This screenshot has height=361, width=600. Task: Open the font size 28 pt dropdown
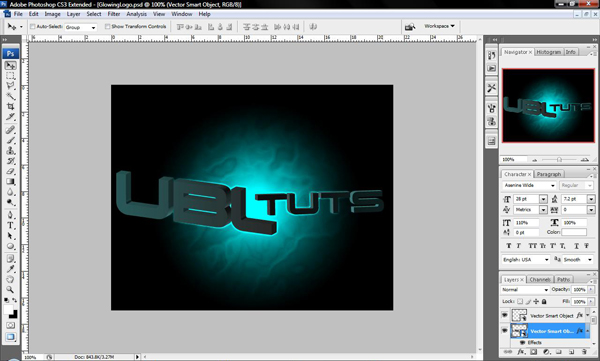(543, 199)
